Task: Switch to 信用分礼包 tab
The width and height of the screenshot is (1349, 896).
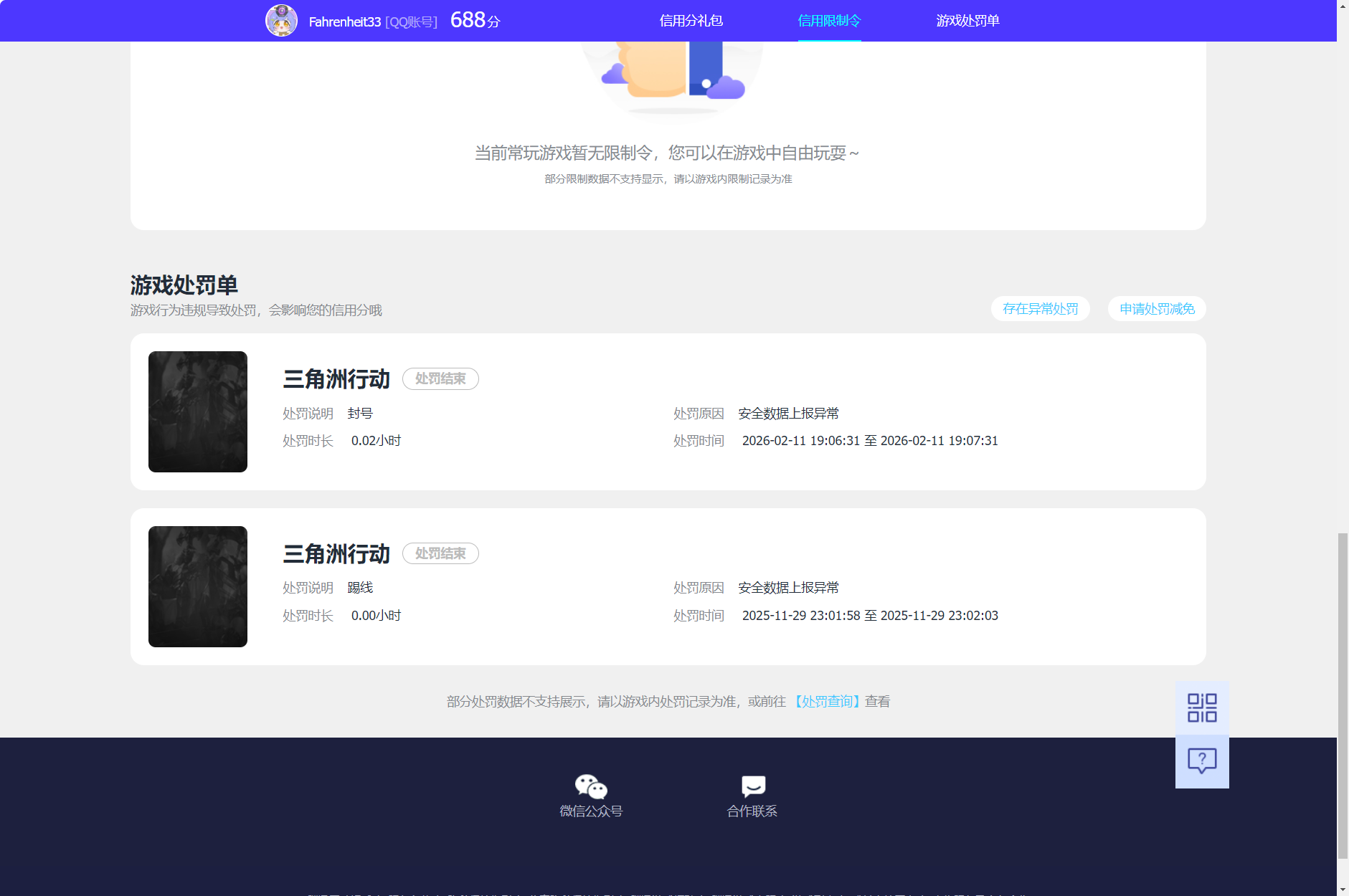Action: (691, 21)
